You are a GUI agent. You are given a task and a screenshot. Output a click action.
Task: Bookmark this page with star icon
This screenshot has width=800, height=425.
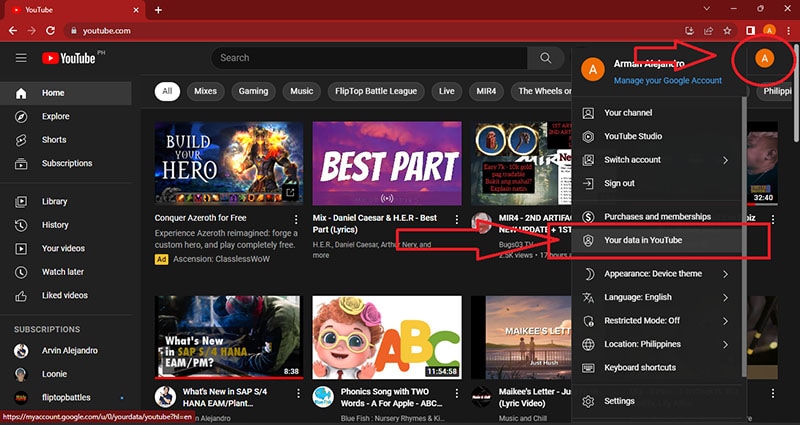[727, 31]
